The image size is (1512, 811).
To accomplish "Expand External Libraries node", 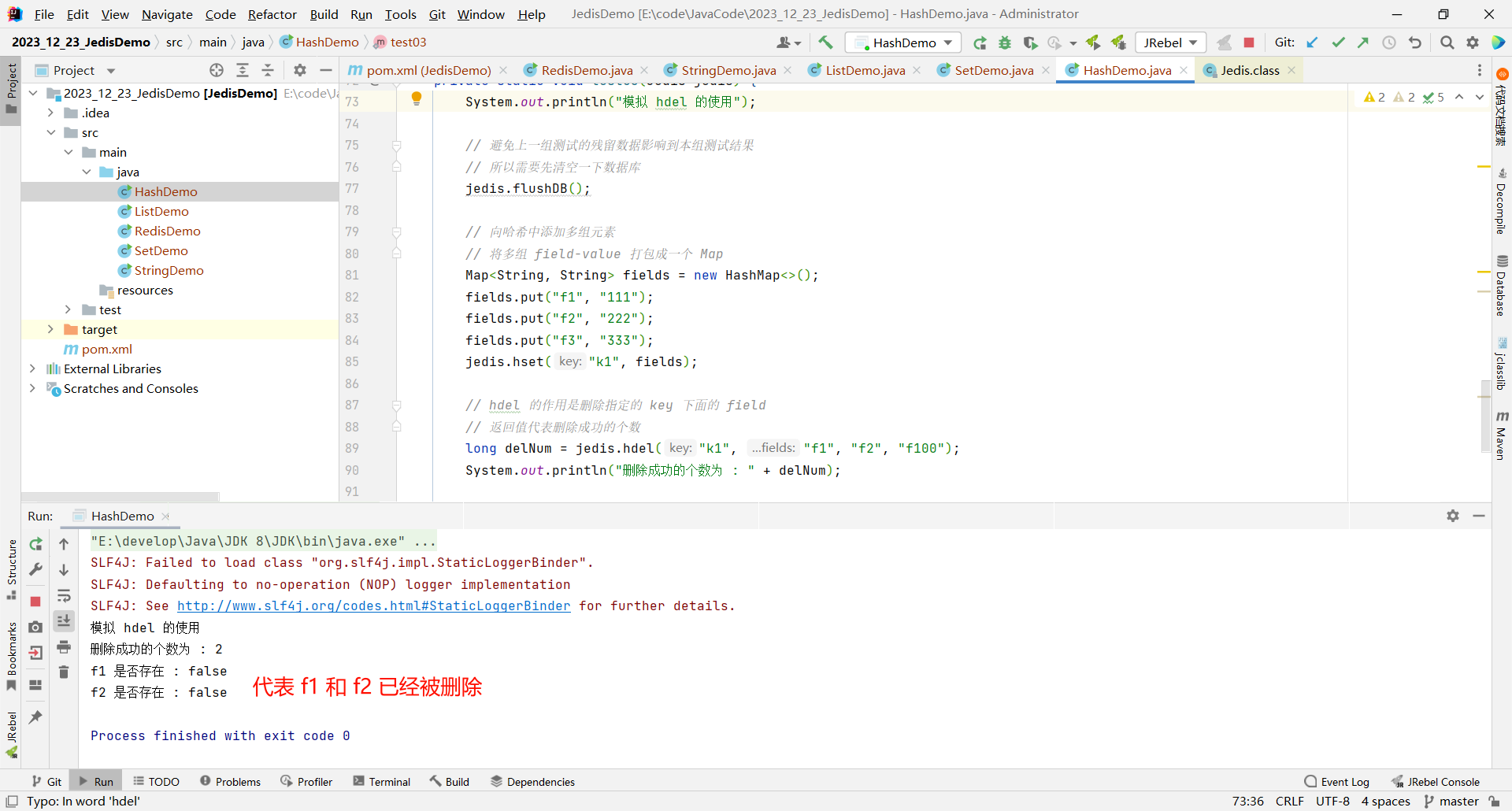I will click(x=32, y=368).
